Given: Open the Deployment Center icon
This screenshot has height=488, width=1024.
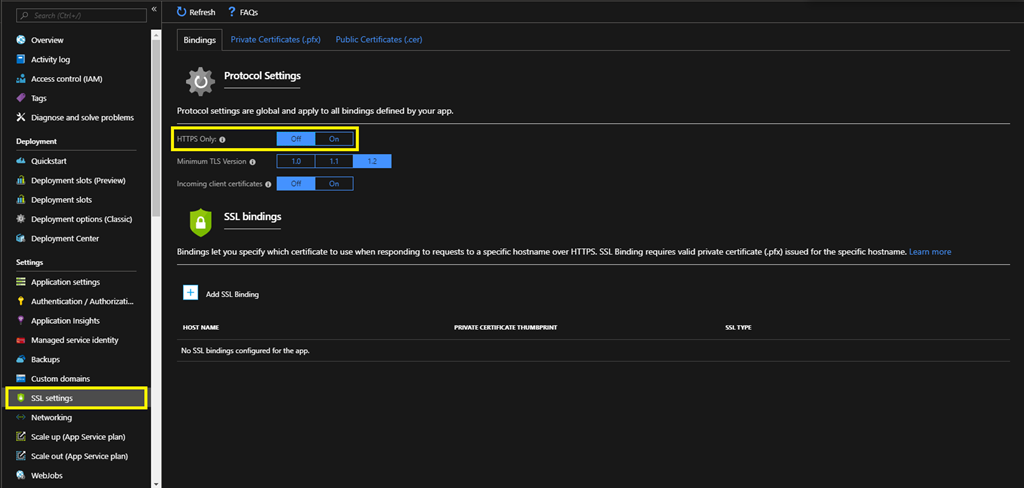Looking at the screenshot, I should [x=20, y=239].
